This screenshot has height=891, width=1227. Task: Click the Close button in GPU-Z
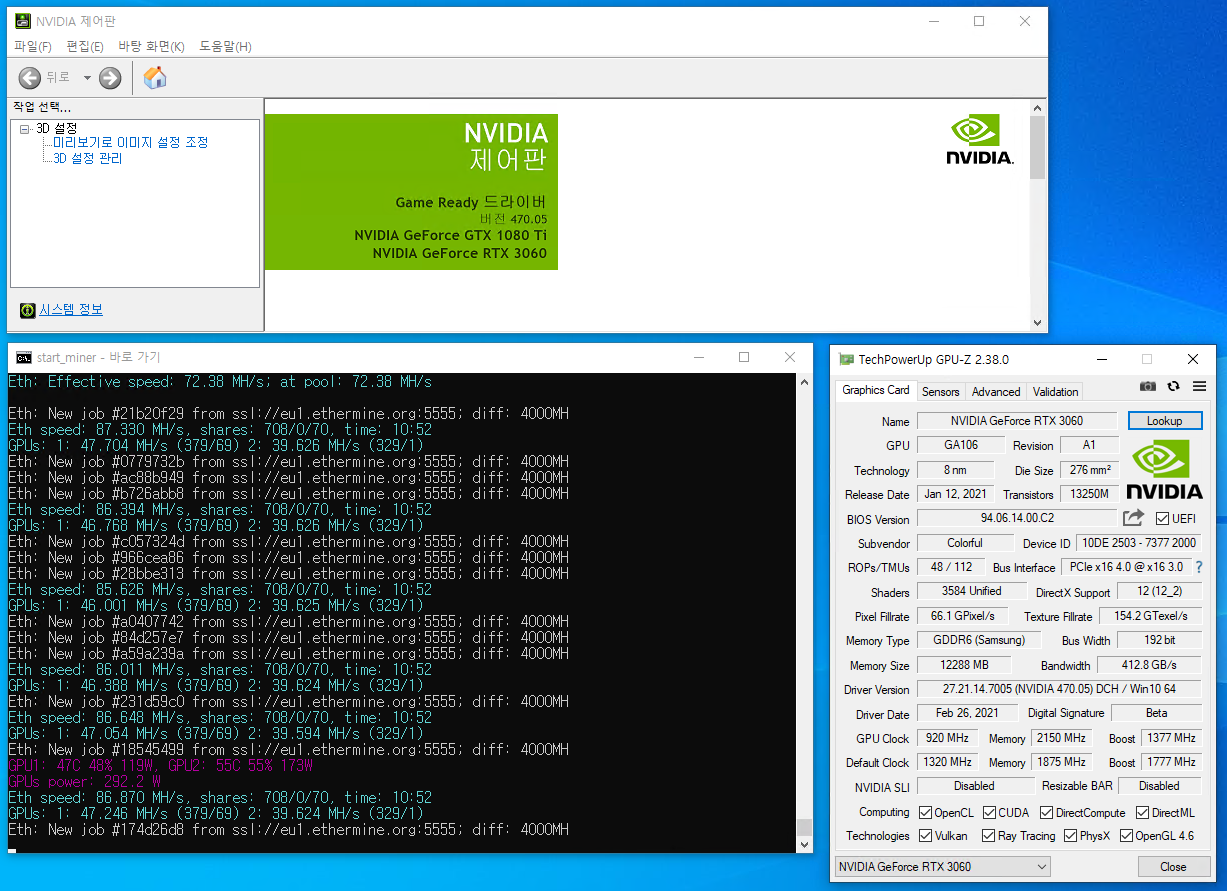1173,867
